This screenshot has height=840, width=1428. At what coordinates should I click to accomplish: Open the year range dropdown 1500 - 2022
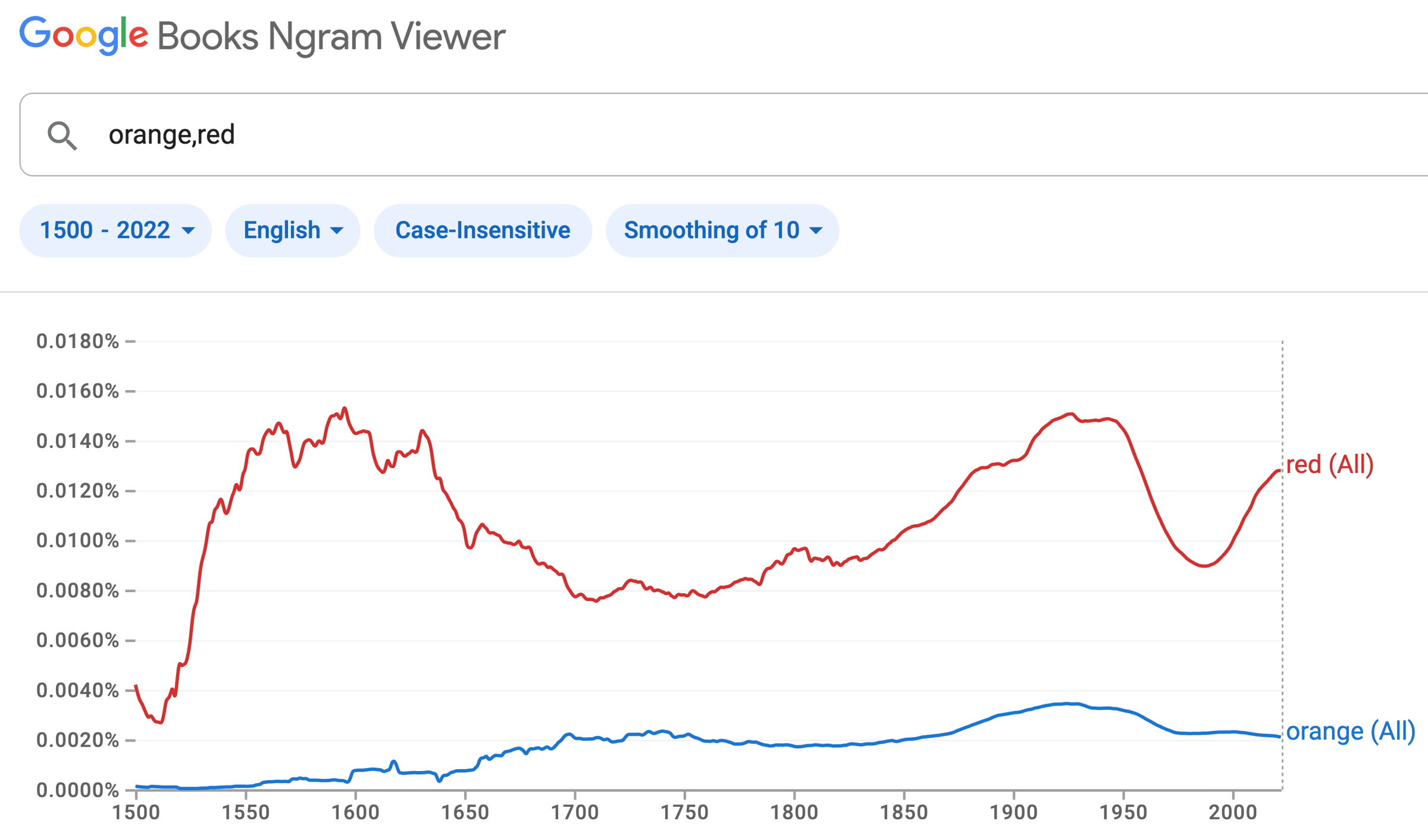(x=115, y=230)
